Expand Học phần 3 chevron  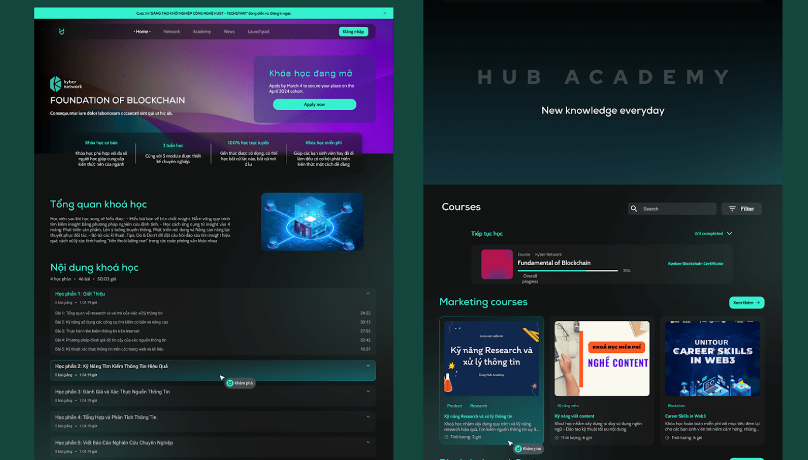(x=368, y=391)
